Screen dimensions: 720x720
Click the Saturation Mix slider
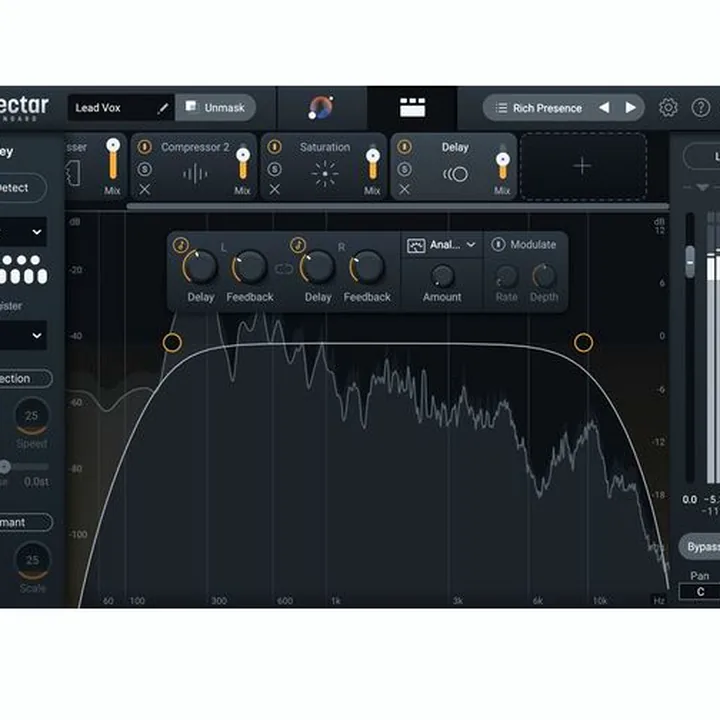point(373,161)
